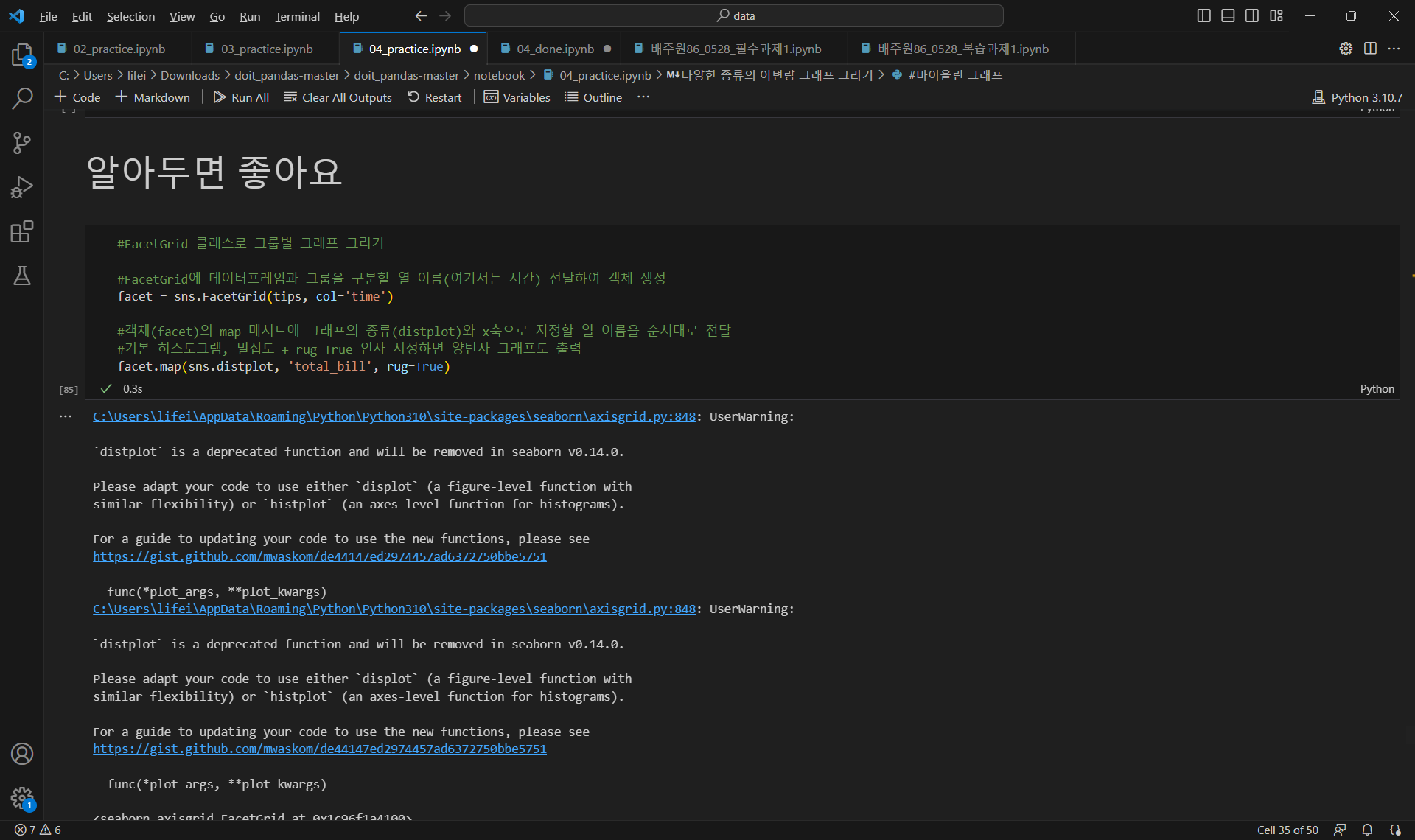The height and width of the screenshot is (840, 1415).
Task: Open the first gist.github.com guide link
Action: [319, 556]
